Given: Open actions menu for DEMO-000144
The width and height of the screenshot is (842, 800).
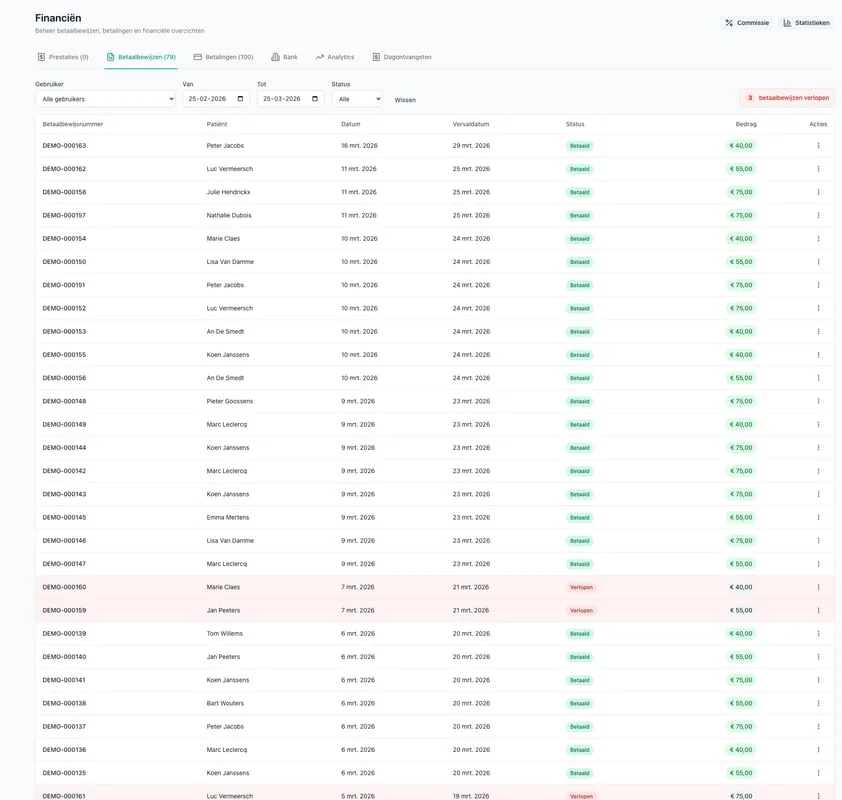Looking at the screenshot, I should (x=818, y=448).
